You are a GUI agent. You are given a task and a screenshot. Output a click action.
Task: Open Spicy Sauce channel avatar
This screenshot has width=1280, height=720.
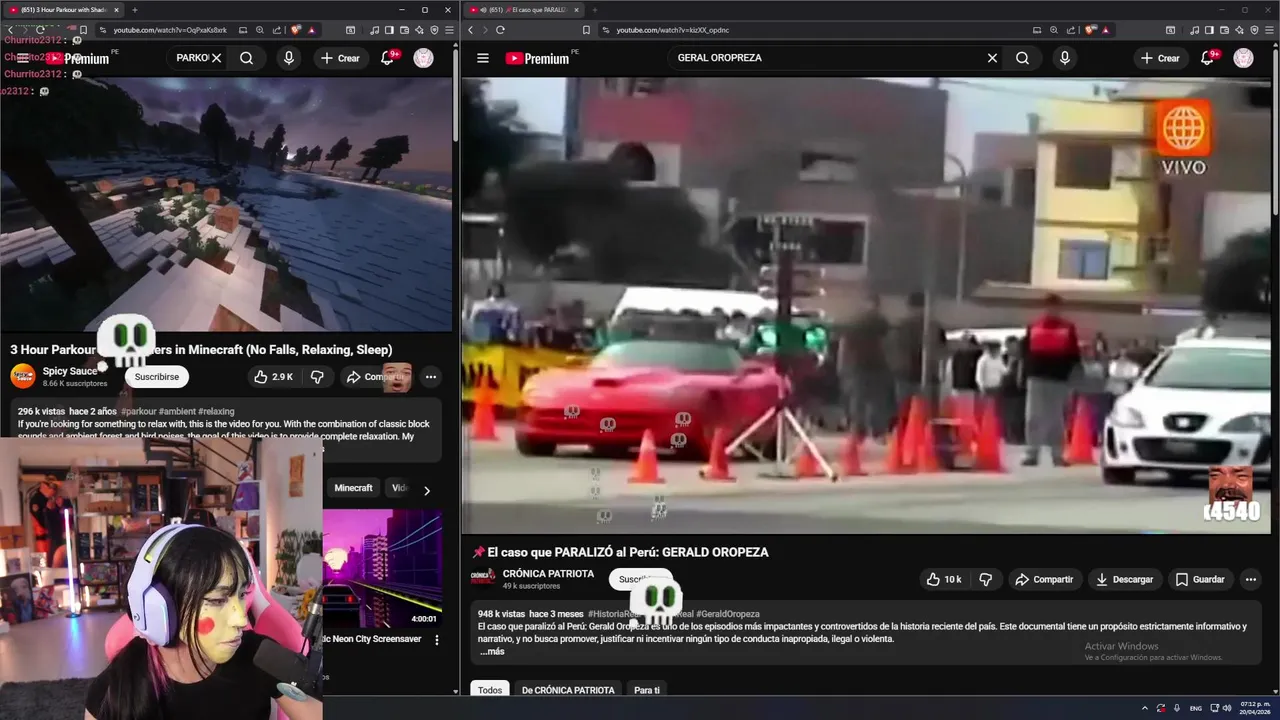coord(23,376)
